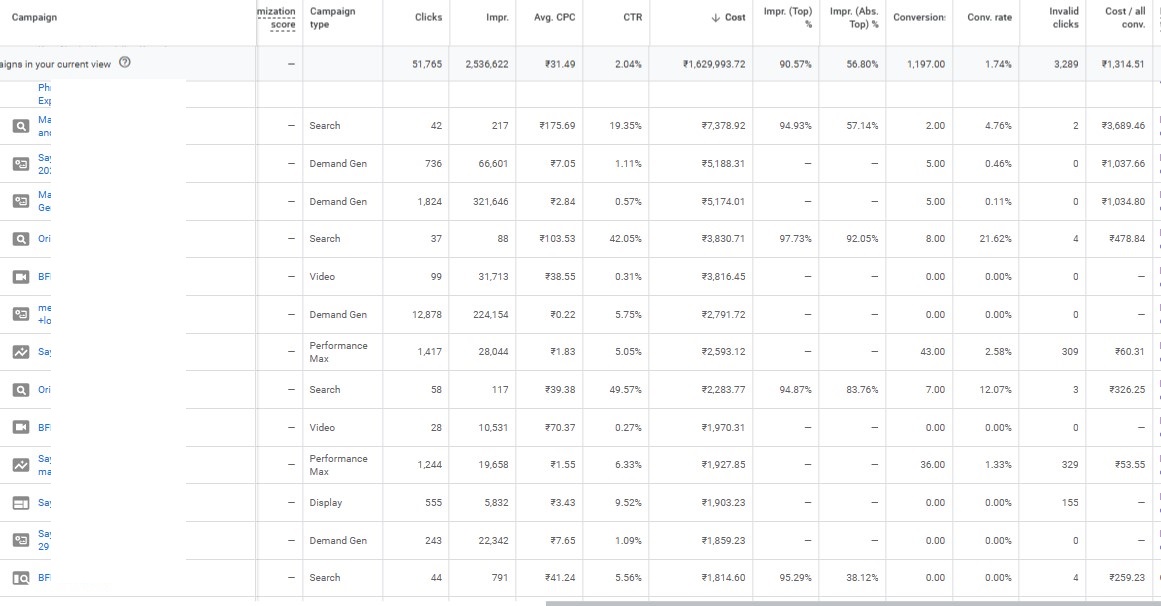
Task: Sort campaigns by CTR header
Action: pos(632,18)
